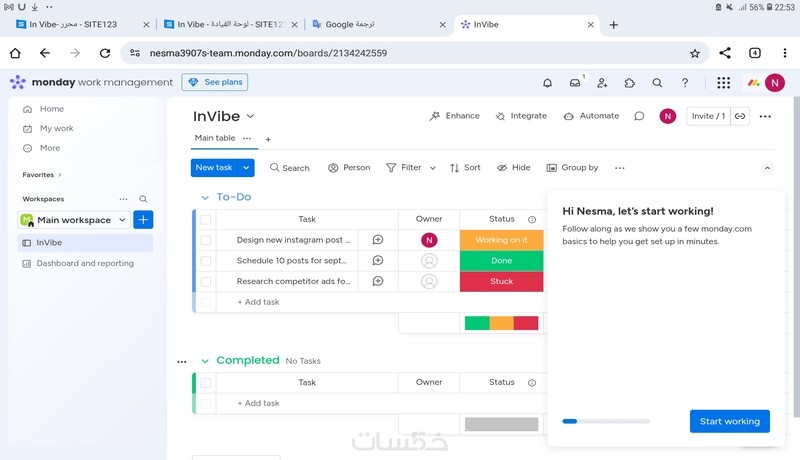Search the workspaces with the magnifier icon
This screenshot has width=800, height=460.
tap(143, 199)
